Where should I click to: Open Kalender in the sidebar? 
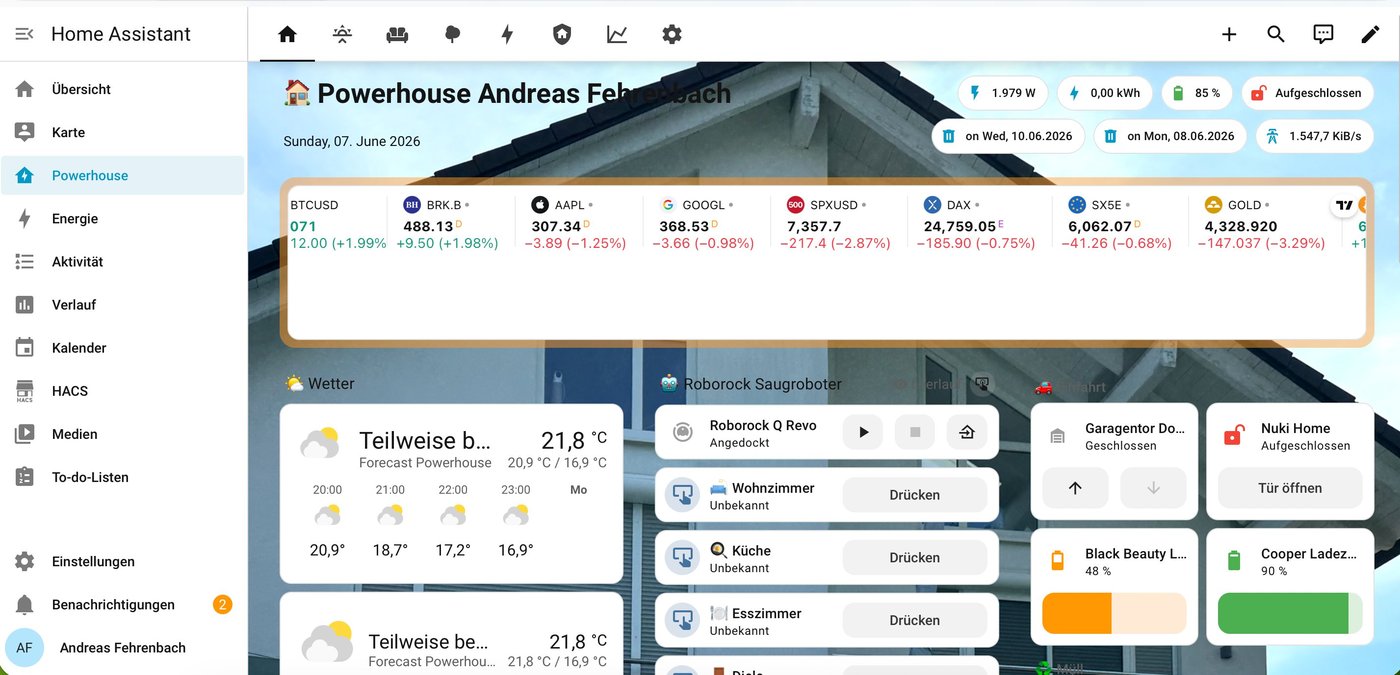pyautogui.click(x=122, y=347)
